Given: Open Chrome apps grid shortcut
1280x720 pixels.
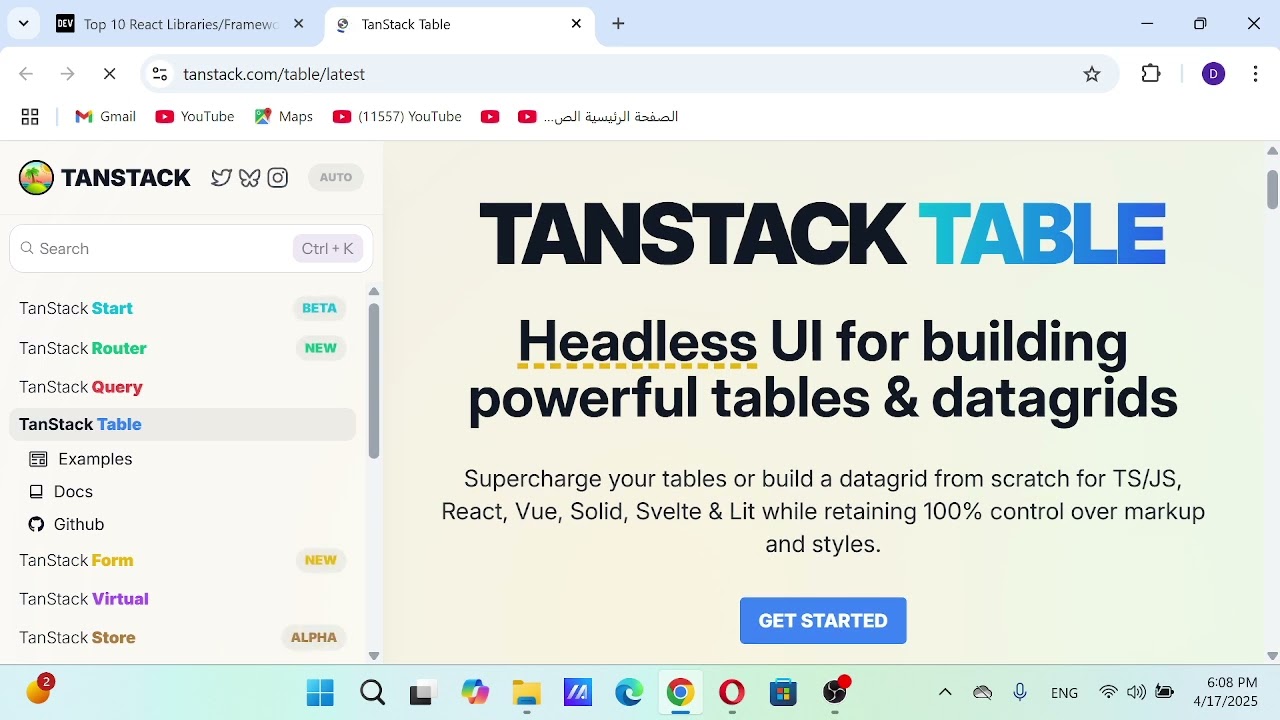Looking at the screenshot, I should click(30, 117).
